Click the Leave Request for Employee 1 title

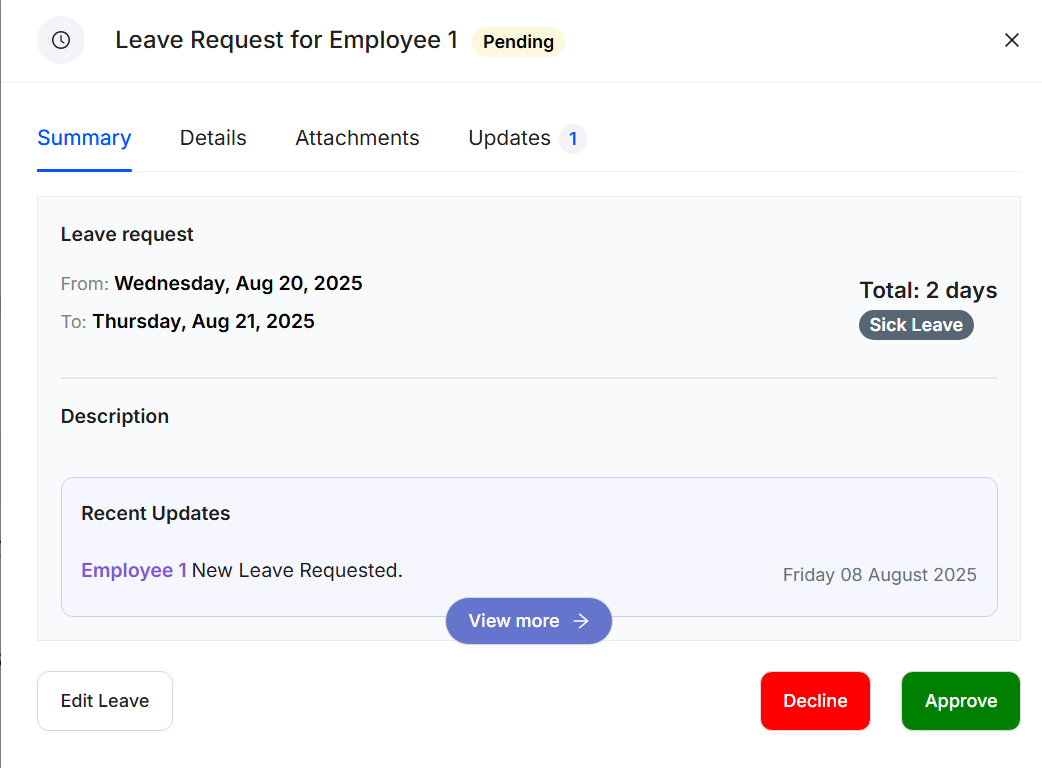coord(286,40)
